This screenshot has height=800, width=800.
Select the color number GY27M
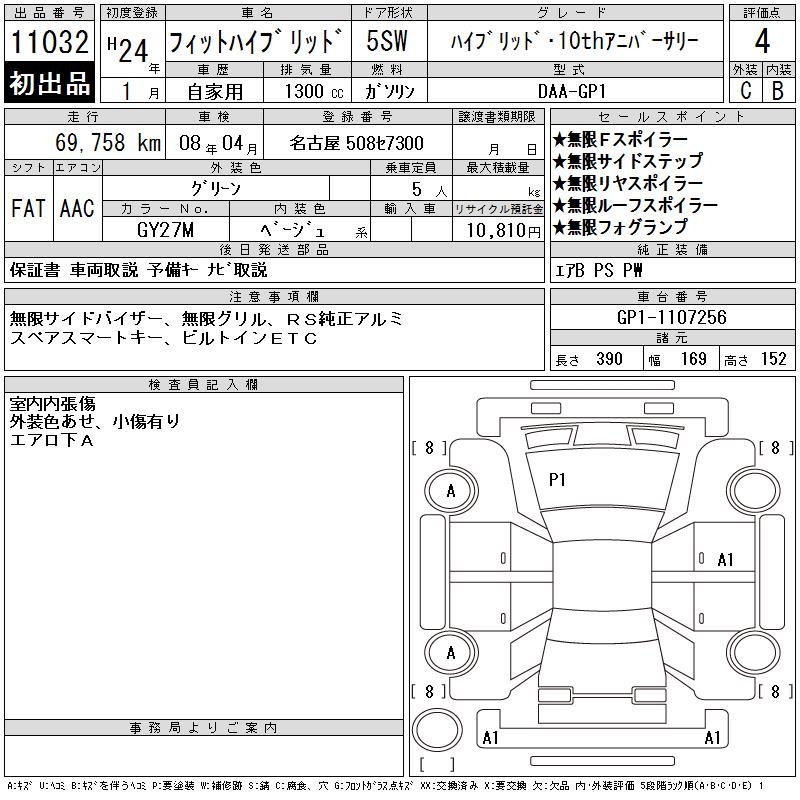click(165, 230)
